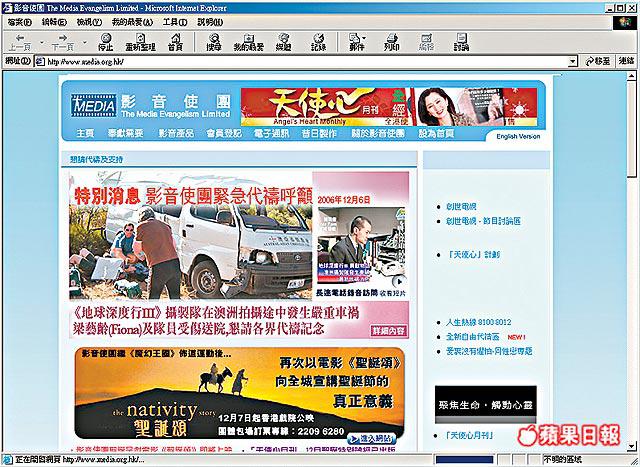
Task: Open the Tools (工具) menu
Action: (x=175, y=22)
